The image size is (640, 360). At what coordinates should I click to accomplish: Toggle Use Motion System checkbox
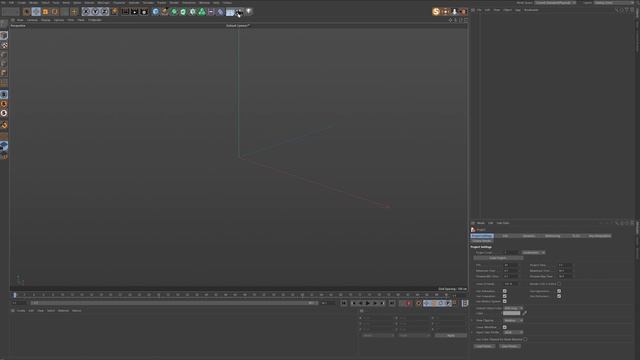[504, 301]
